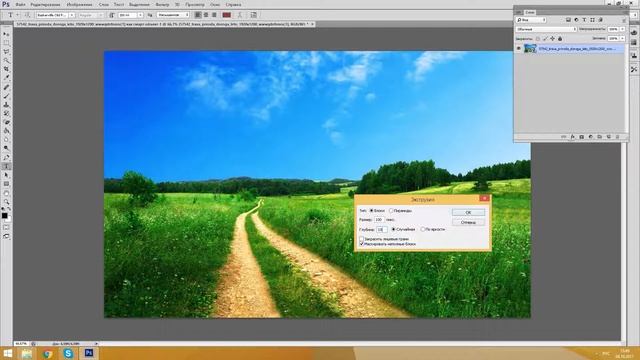
Task: Open the Окно menu
Action: pyautogui.click(x=215, y=4)
